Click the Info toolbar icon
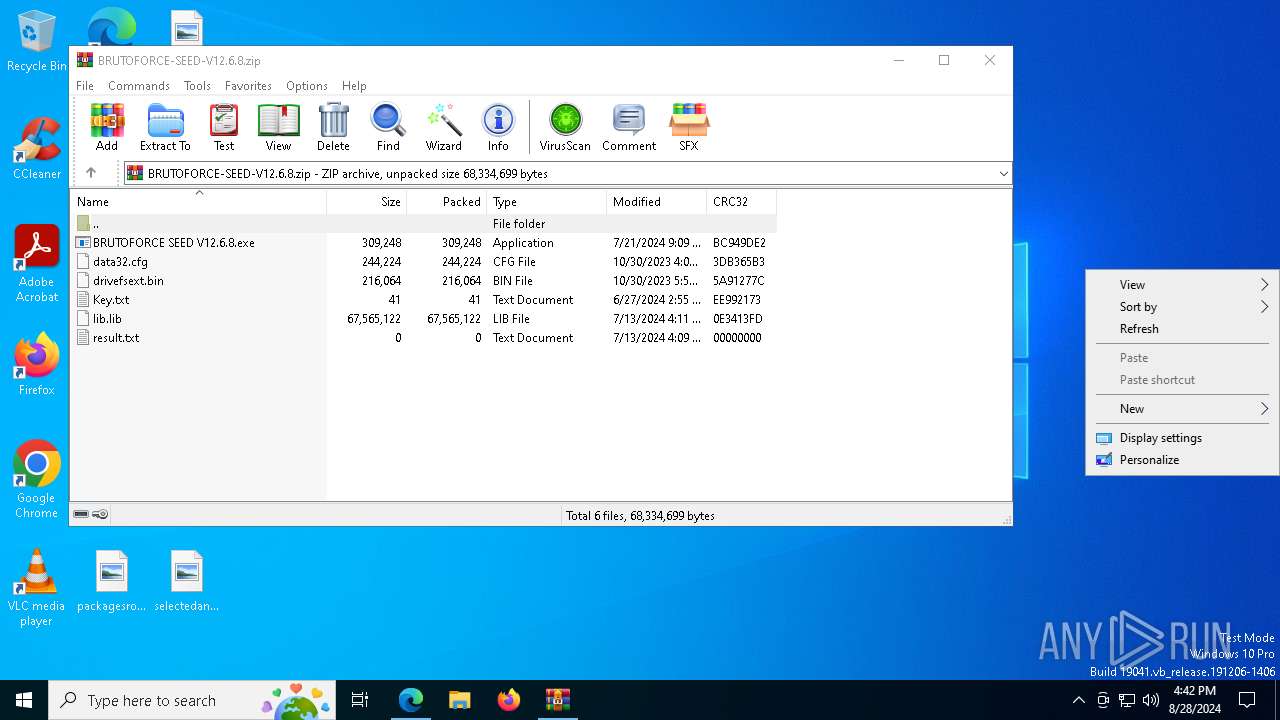 498,127
